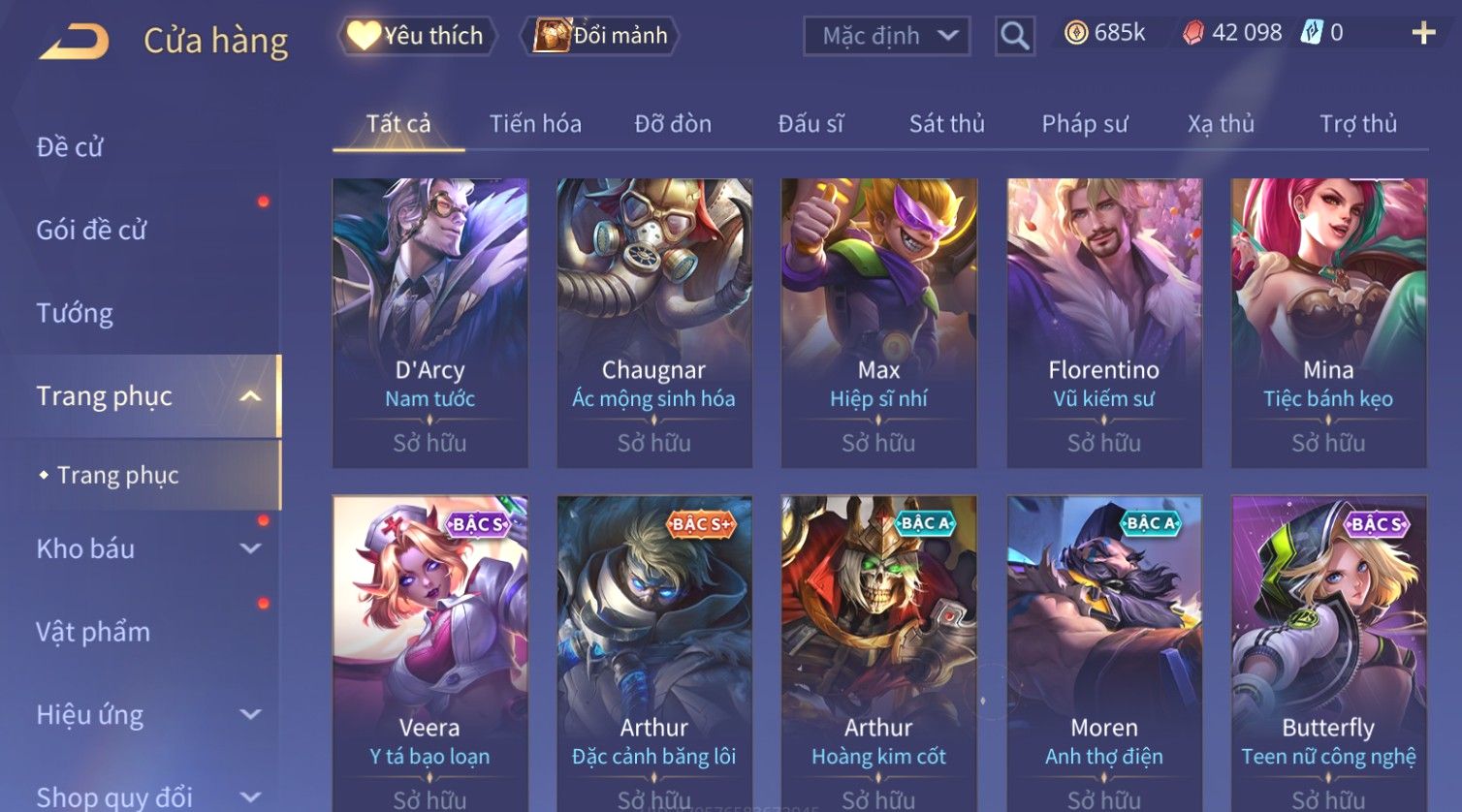
Task: Select the Tiến hóa filter tab
Action: pyautogui.click(x=535, y=124)
